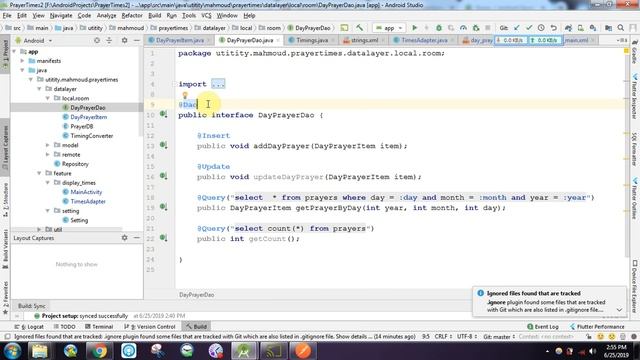
Task: Click the Layout Captures gear icon
Action: pyautogui.click(x=124, y=238)
